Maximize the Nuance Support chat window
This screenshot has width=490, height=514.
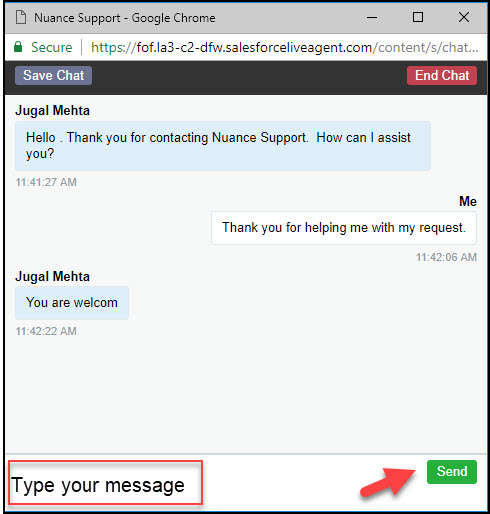418,17
